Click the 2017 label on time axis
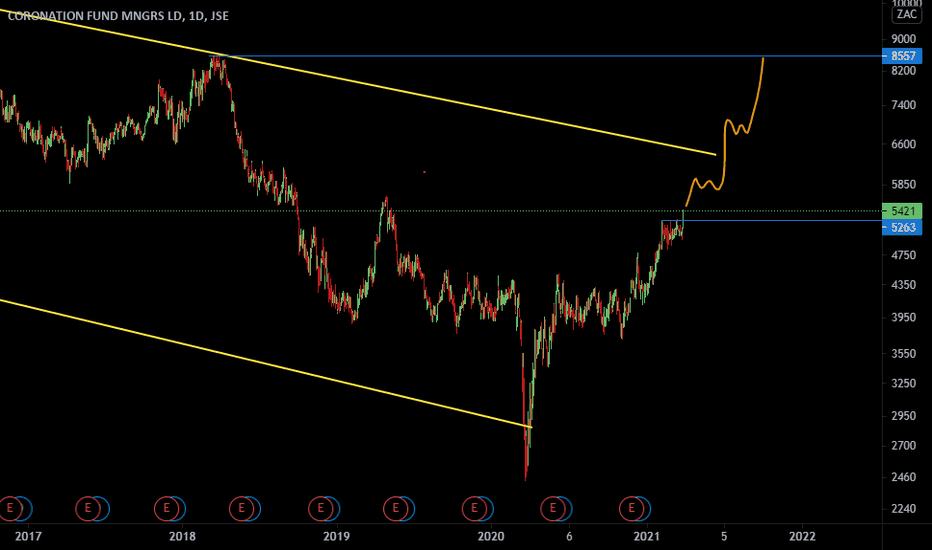The width and height of the screenshot is (932, 550). 28,536
